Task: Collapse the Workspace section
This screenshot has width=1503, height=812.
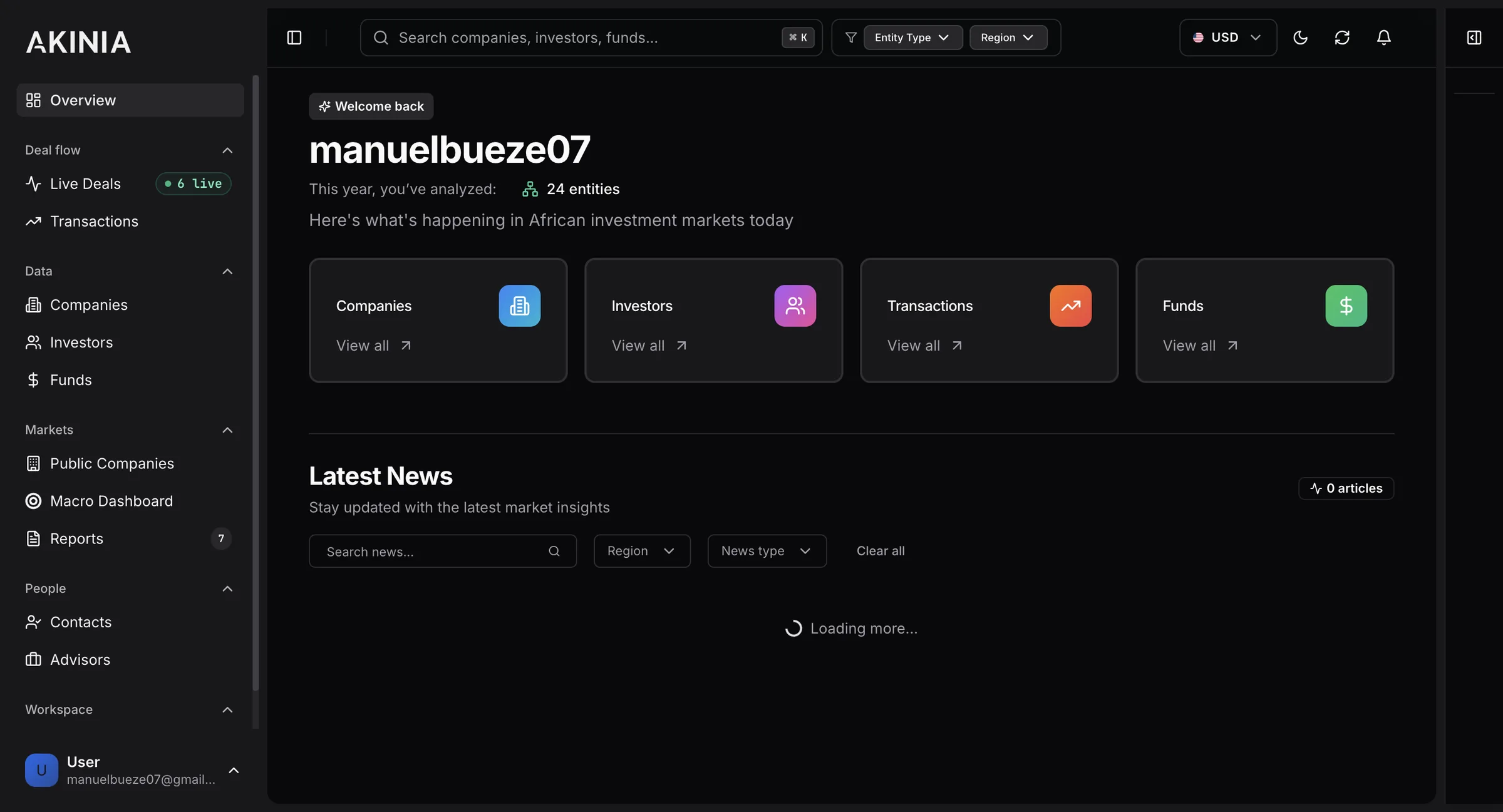Action: tap(227, 710)
